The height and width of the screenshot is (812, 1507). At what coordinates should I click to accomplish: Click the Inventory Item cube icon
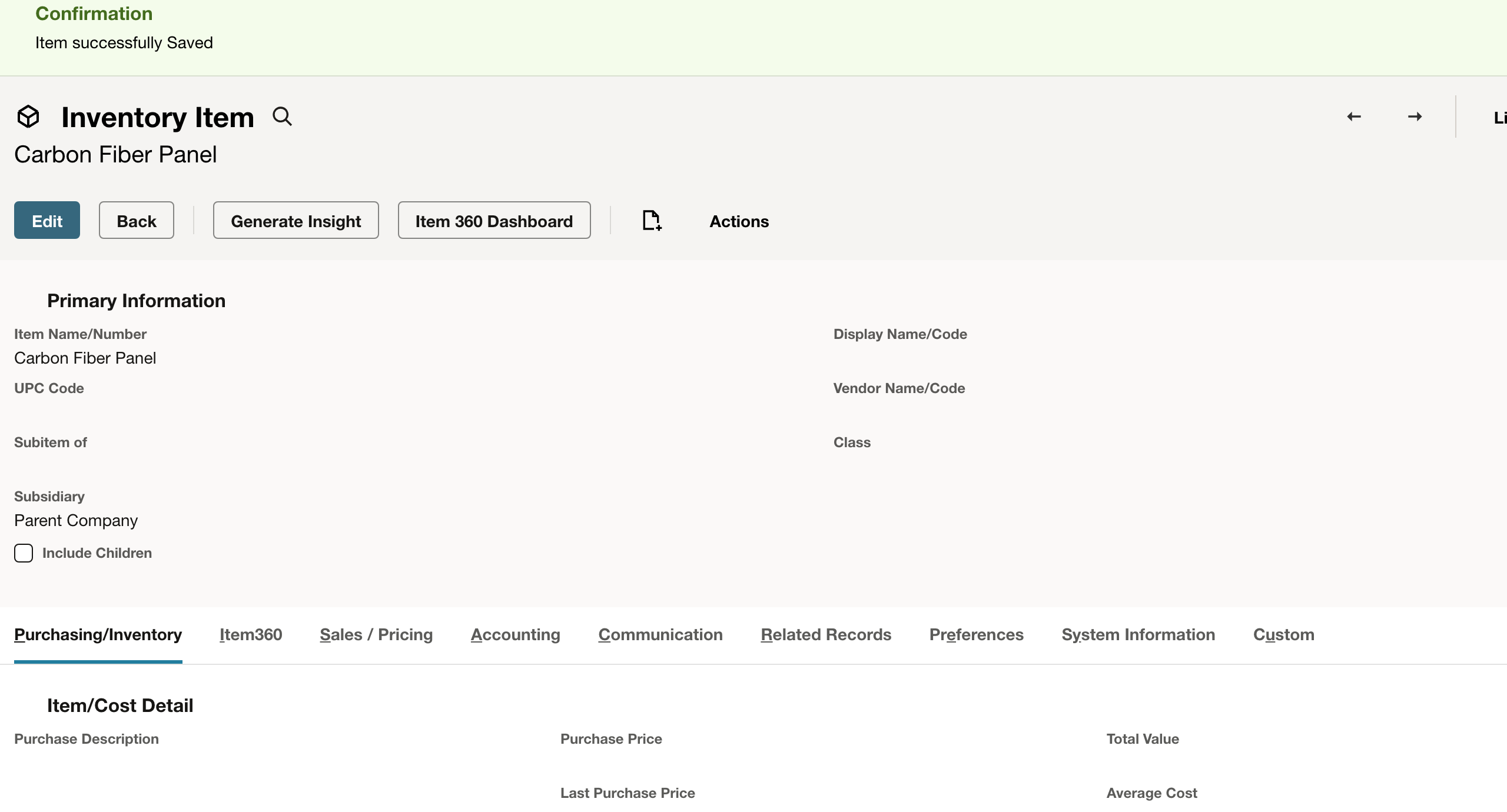point(28,117)
